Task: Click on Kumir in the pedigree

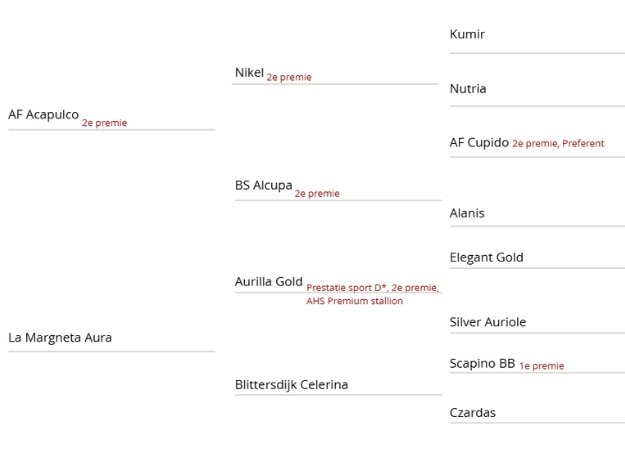Action: 467,34
